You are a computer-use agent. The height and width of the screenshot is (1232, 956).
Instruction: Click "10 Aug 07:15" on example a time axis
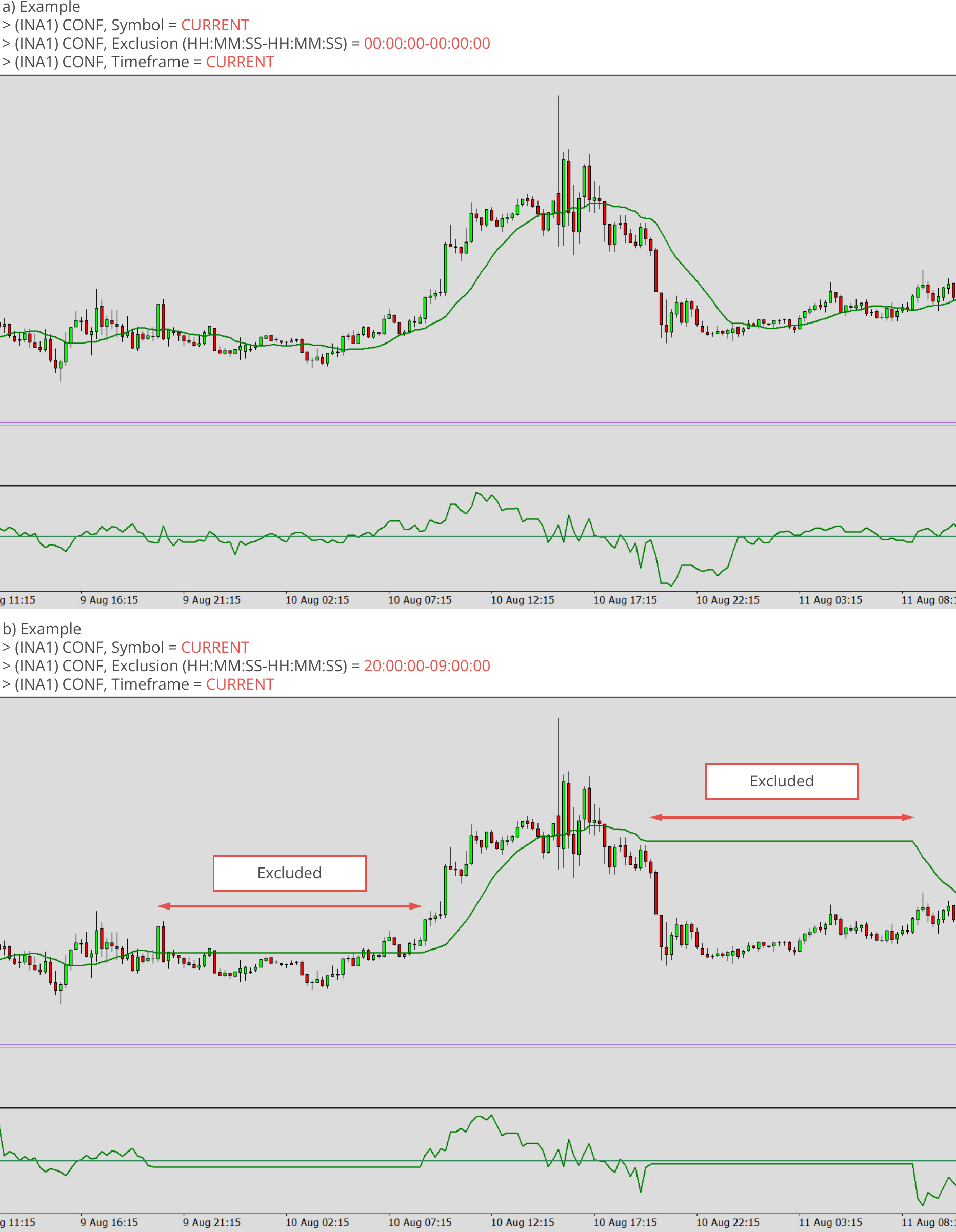click(420, 600)
